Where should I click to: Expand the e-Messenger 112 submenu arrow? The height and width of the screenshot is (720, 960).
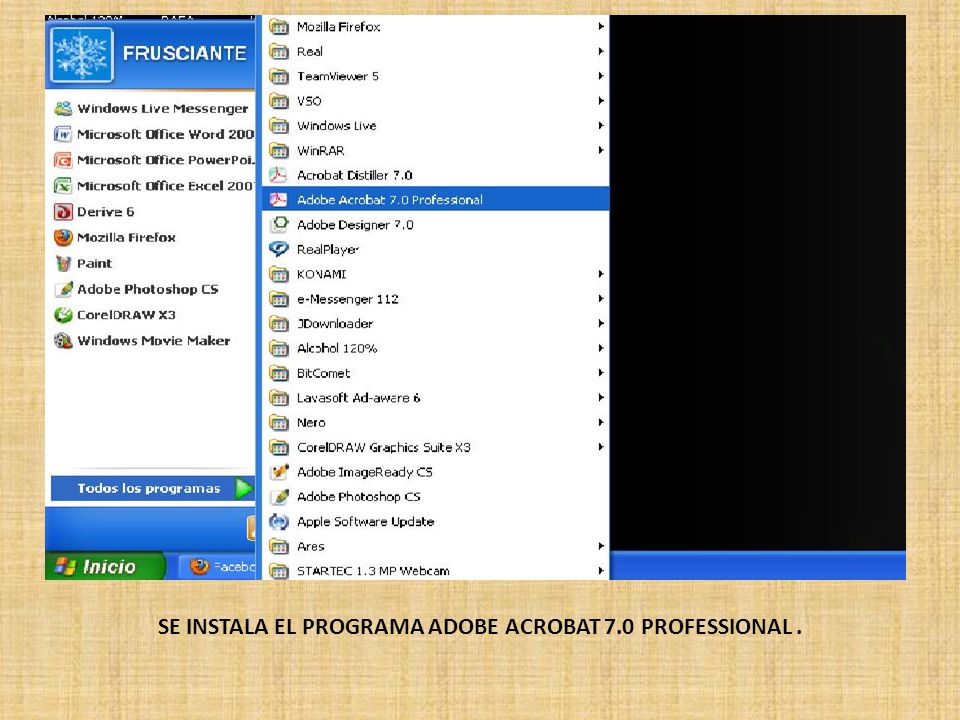(601, 299)
